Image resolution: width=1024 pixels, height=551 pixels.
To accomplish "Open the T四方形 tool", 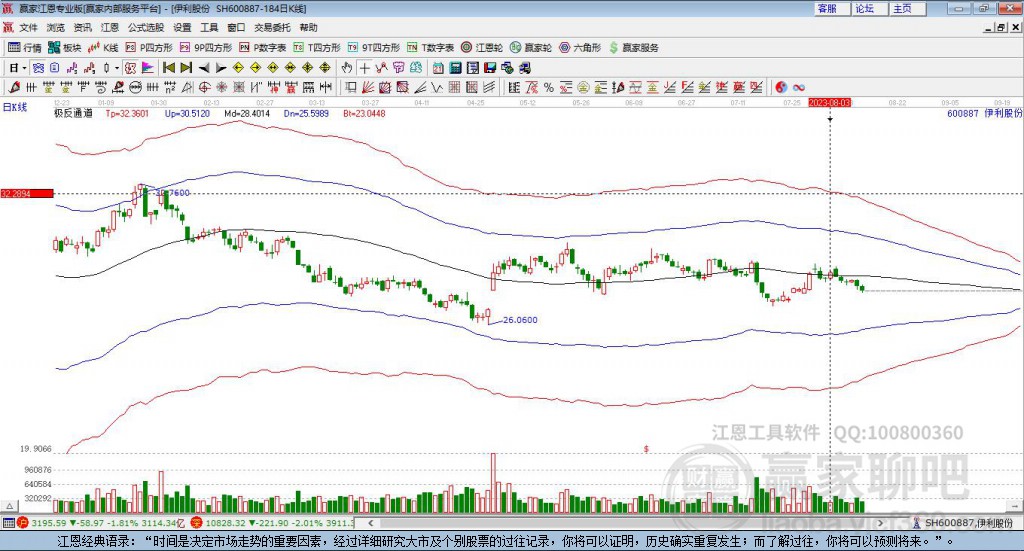I will pos(317,48).
